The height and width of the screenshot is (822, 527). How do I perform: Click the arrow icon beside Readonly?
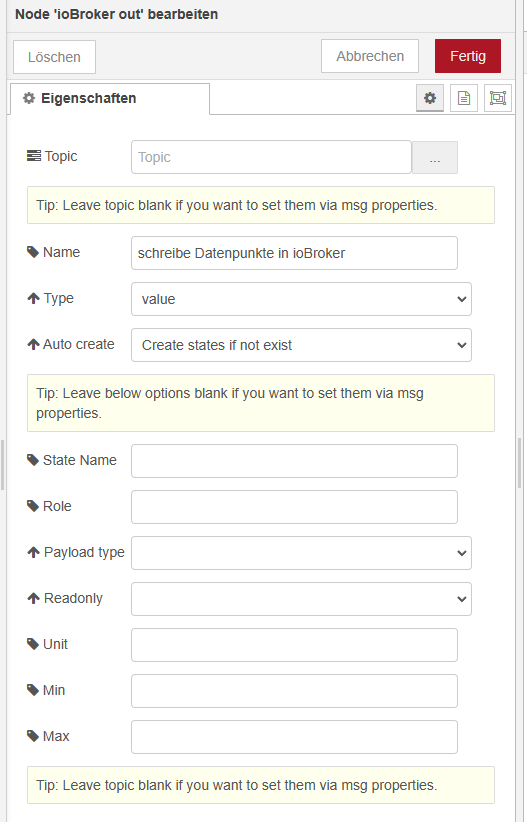pyautogui.click(x=34, y=598)
